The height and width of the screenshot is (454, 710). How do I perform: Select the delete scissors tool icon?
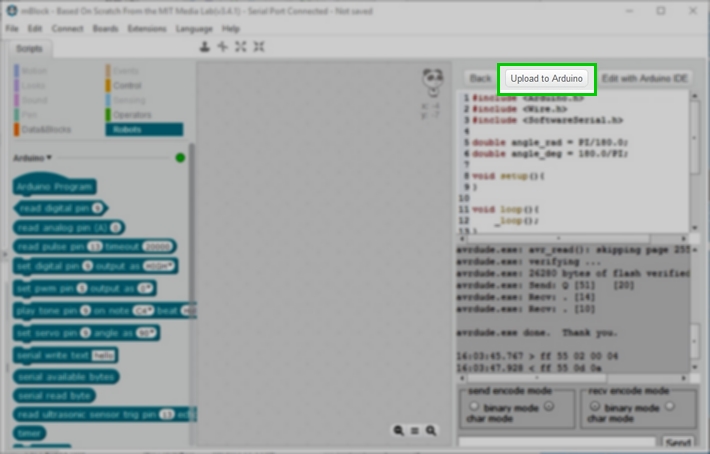coord(222,47)
